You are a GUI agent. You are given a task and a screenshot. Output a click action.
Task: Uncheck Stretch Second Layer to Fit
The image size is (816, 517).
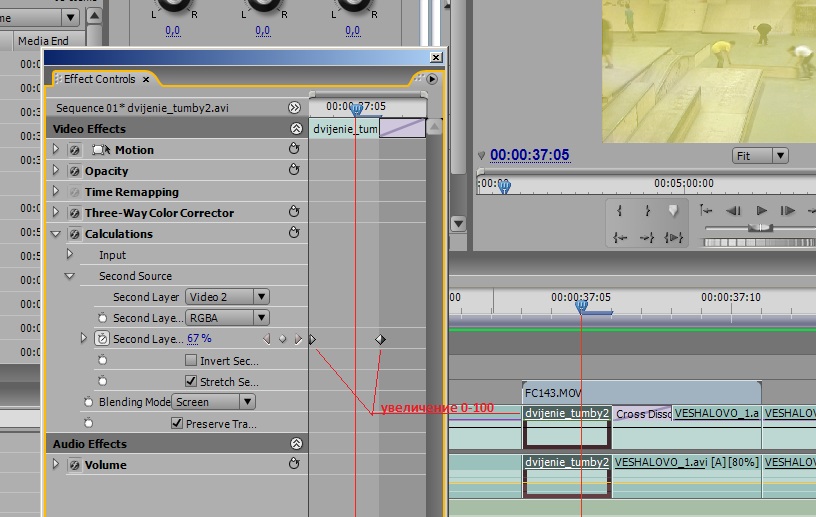point(191,381)
